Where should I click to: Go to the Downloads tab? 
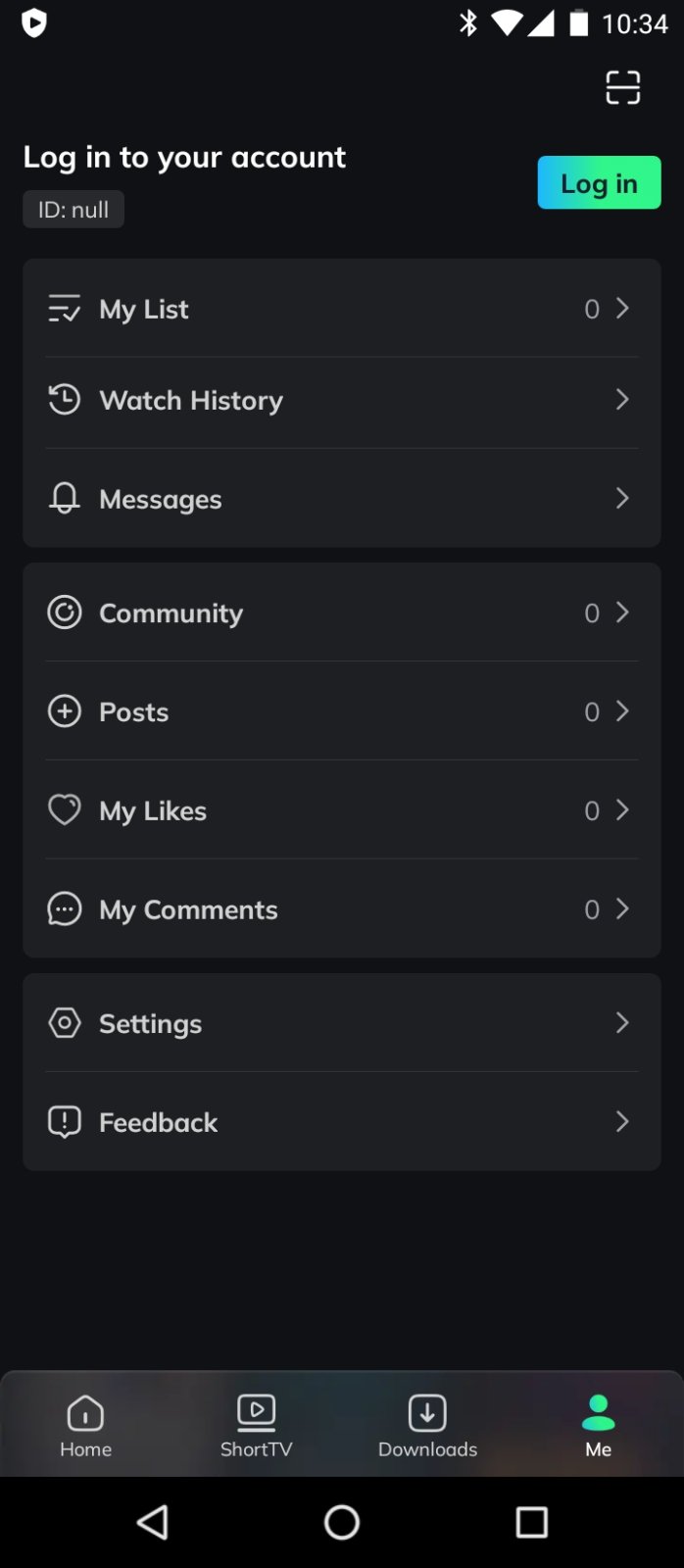pyautogui.click(x=427, y=1426)
